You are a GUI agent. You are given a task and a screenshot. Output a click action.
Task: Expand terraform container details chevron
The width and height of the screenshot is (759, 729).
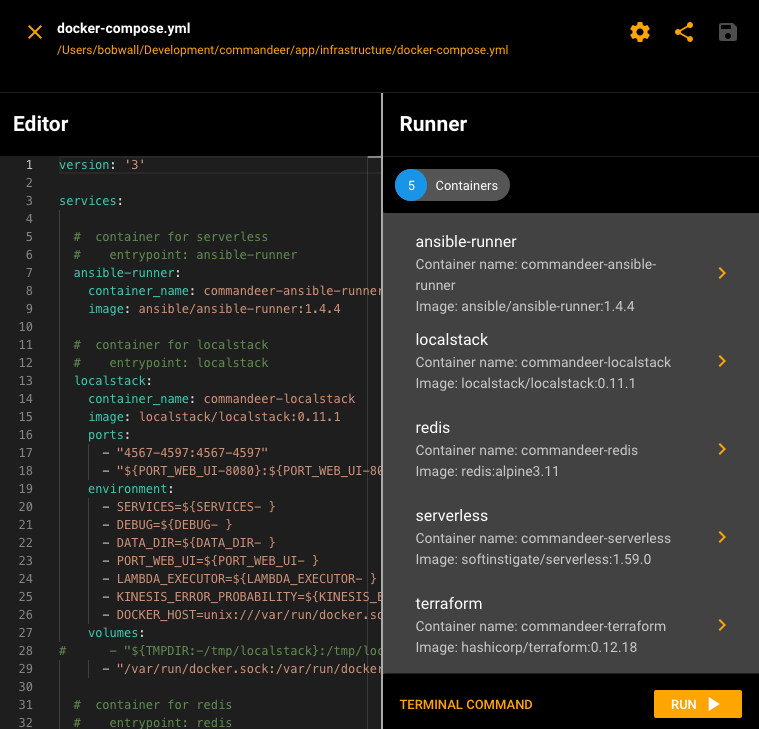(x=722, y=625)
